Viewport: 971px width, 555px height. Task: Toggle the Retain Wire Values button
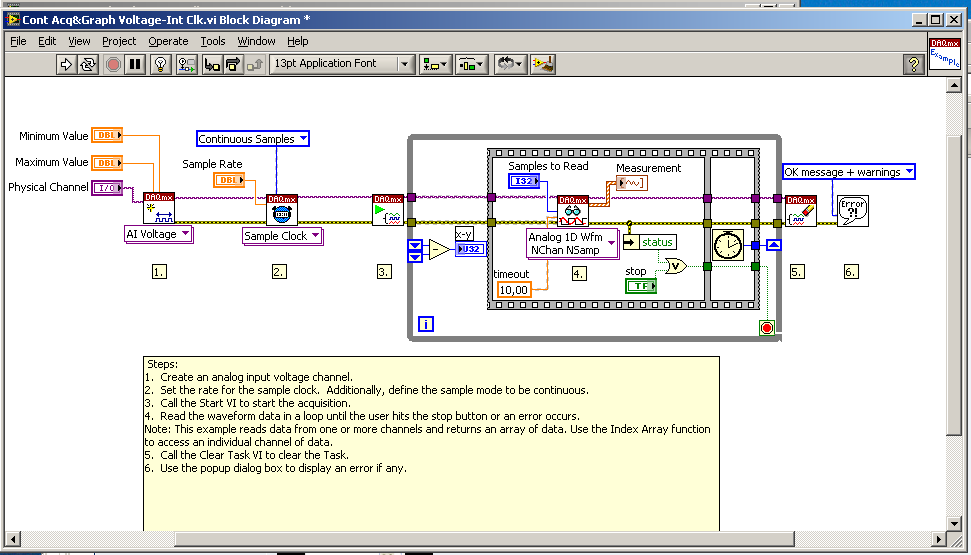pyautogui.click(x=186, y=64)
